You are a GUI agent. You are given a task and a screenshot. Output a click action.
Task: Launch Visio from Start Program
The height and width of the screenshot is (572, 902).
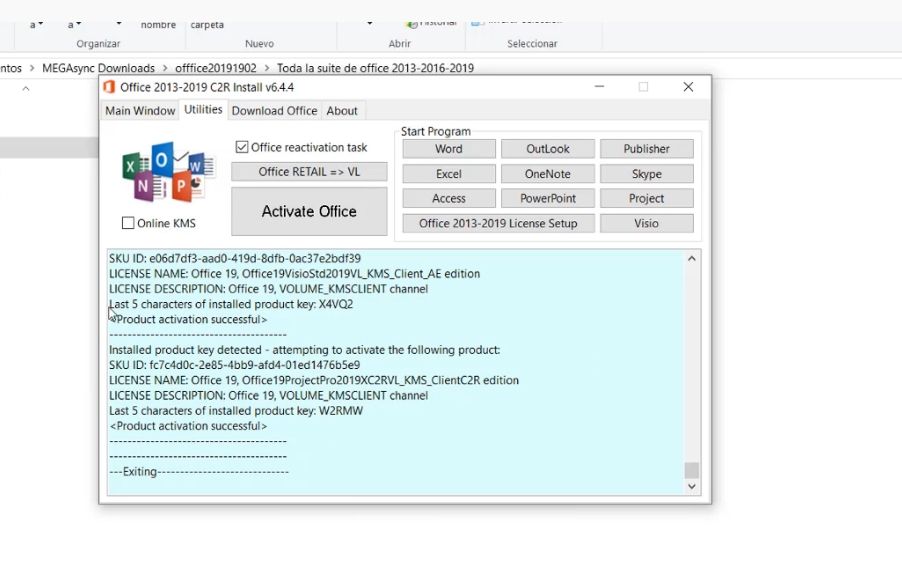(x=647, y=223)
